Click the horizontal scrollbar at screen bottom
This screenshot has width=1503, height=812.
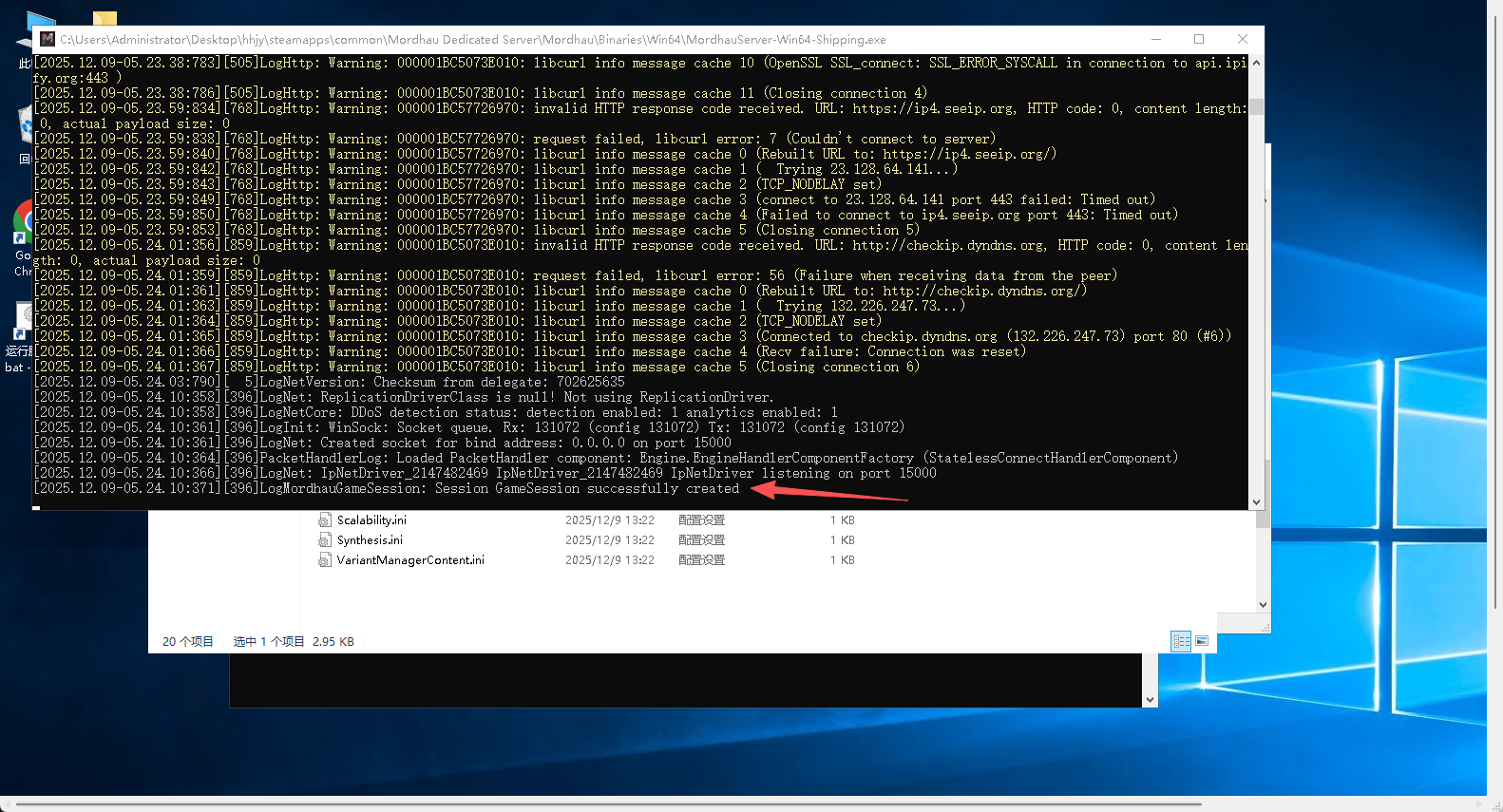[x=608, y=804]
